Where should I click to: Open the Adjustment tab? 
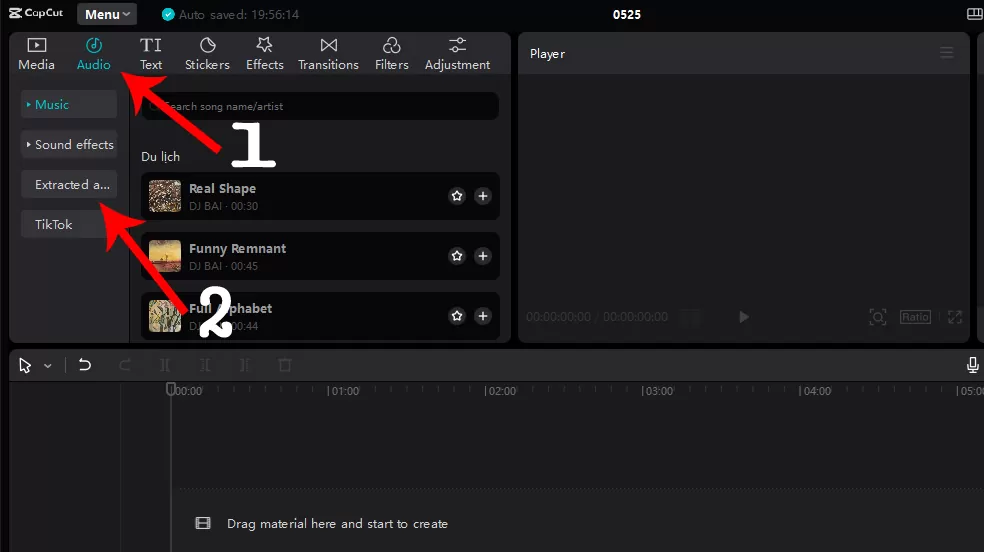click(x=457, y=54)
